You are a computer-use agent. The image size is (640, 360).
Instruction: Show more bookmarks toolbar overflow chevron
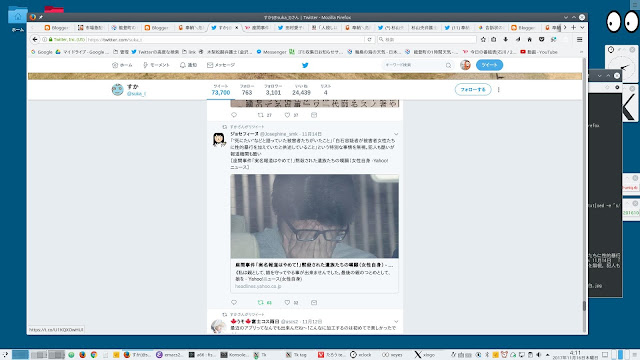[x=581, y=52]
